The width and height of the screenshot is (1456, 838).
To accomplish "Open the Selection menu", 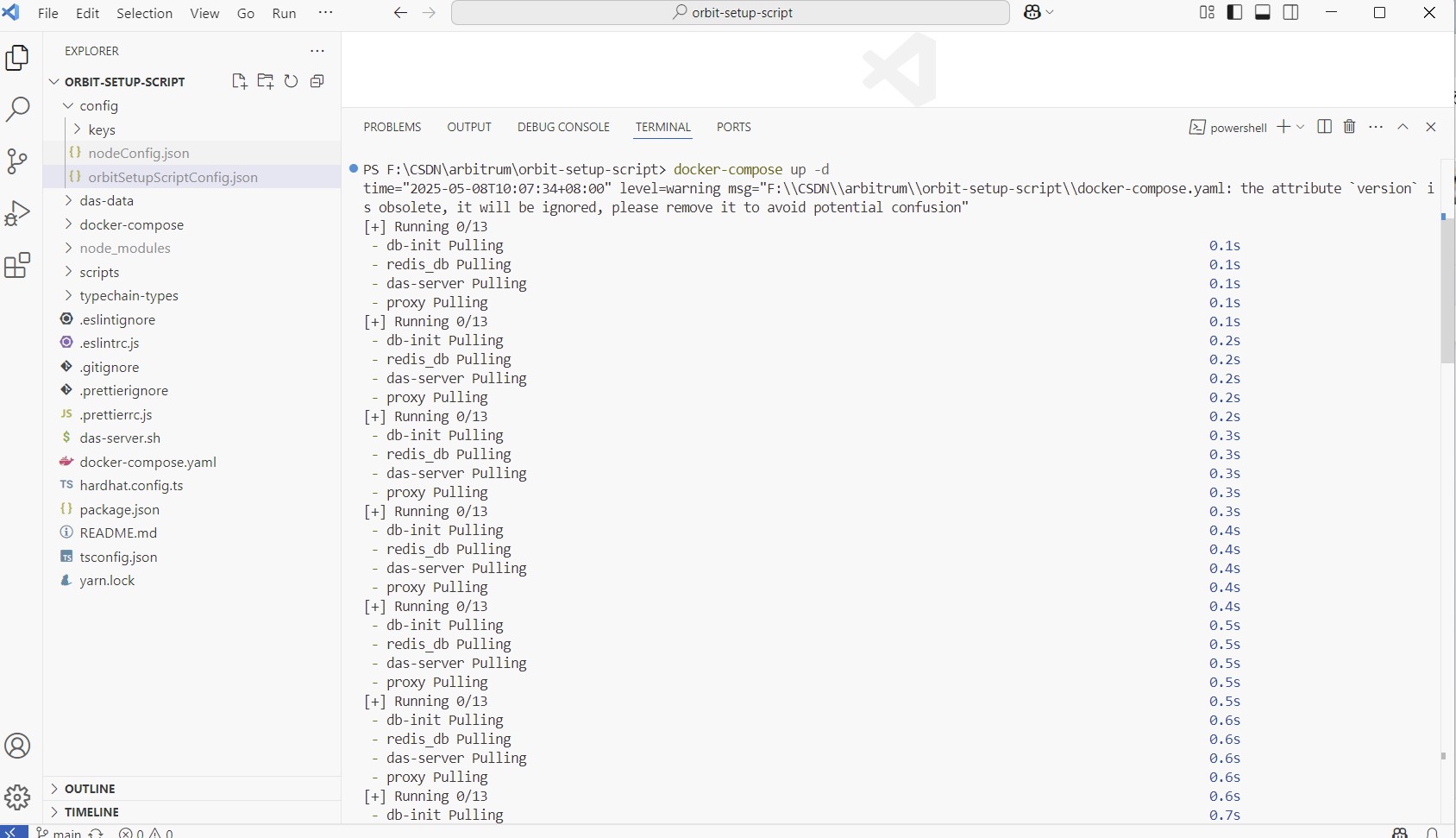I will pos(145,13).
